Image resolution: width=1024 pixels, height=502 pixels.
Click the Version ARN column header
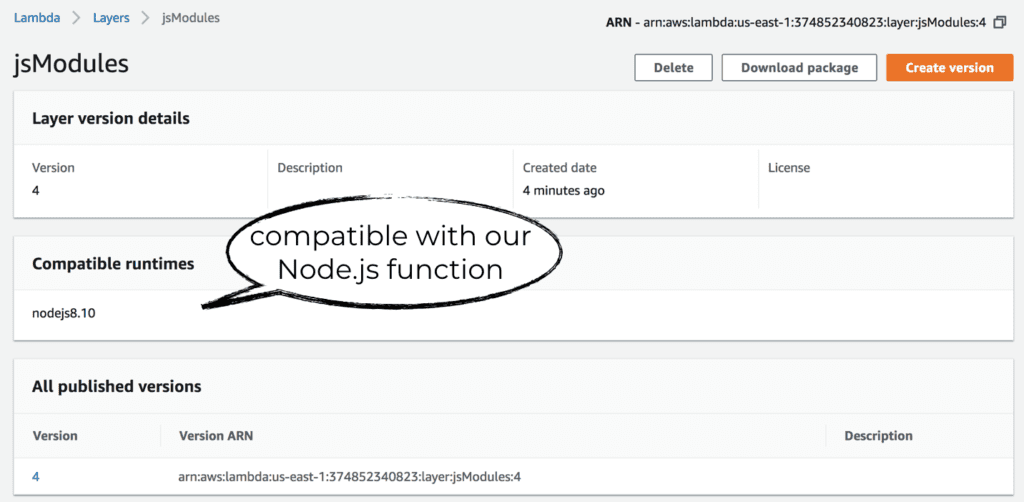216,435
